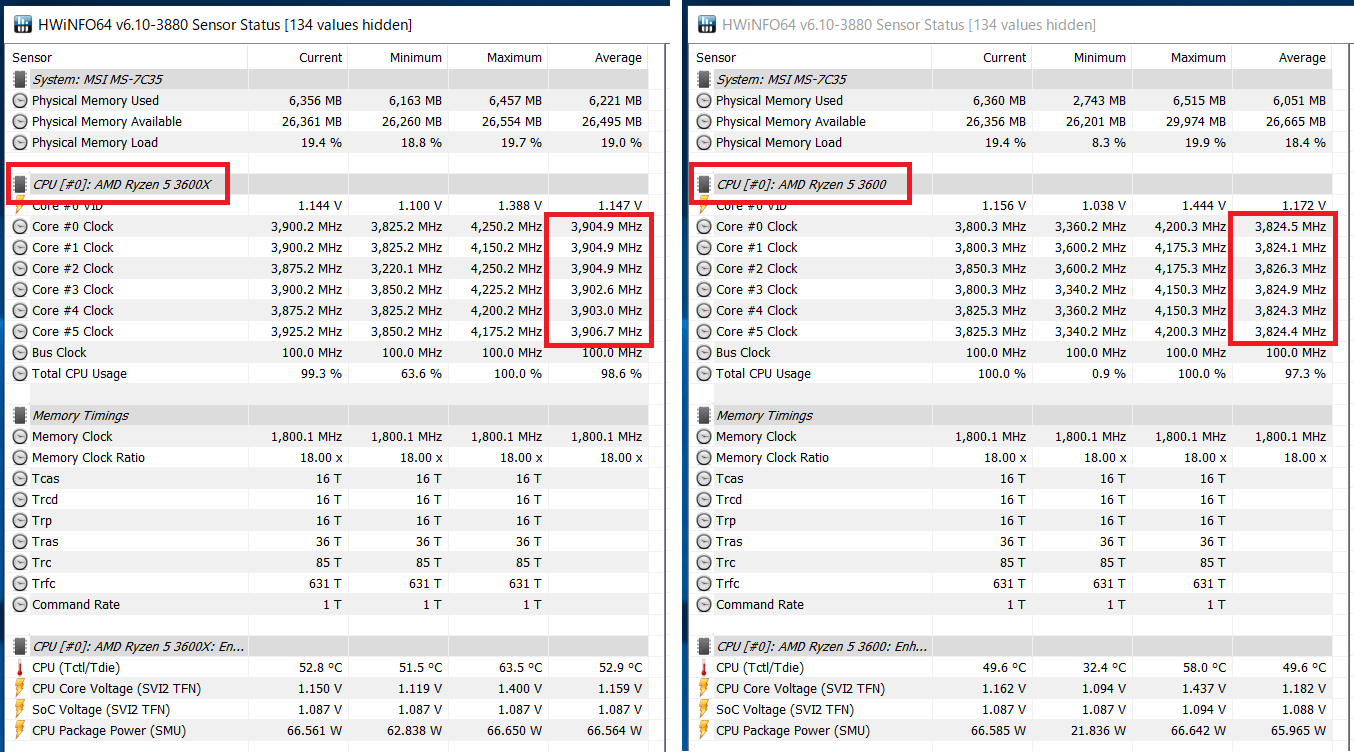Click the lightning icon for CPU Core Voltage in left window

tap(20, 688)
